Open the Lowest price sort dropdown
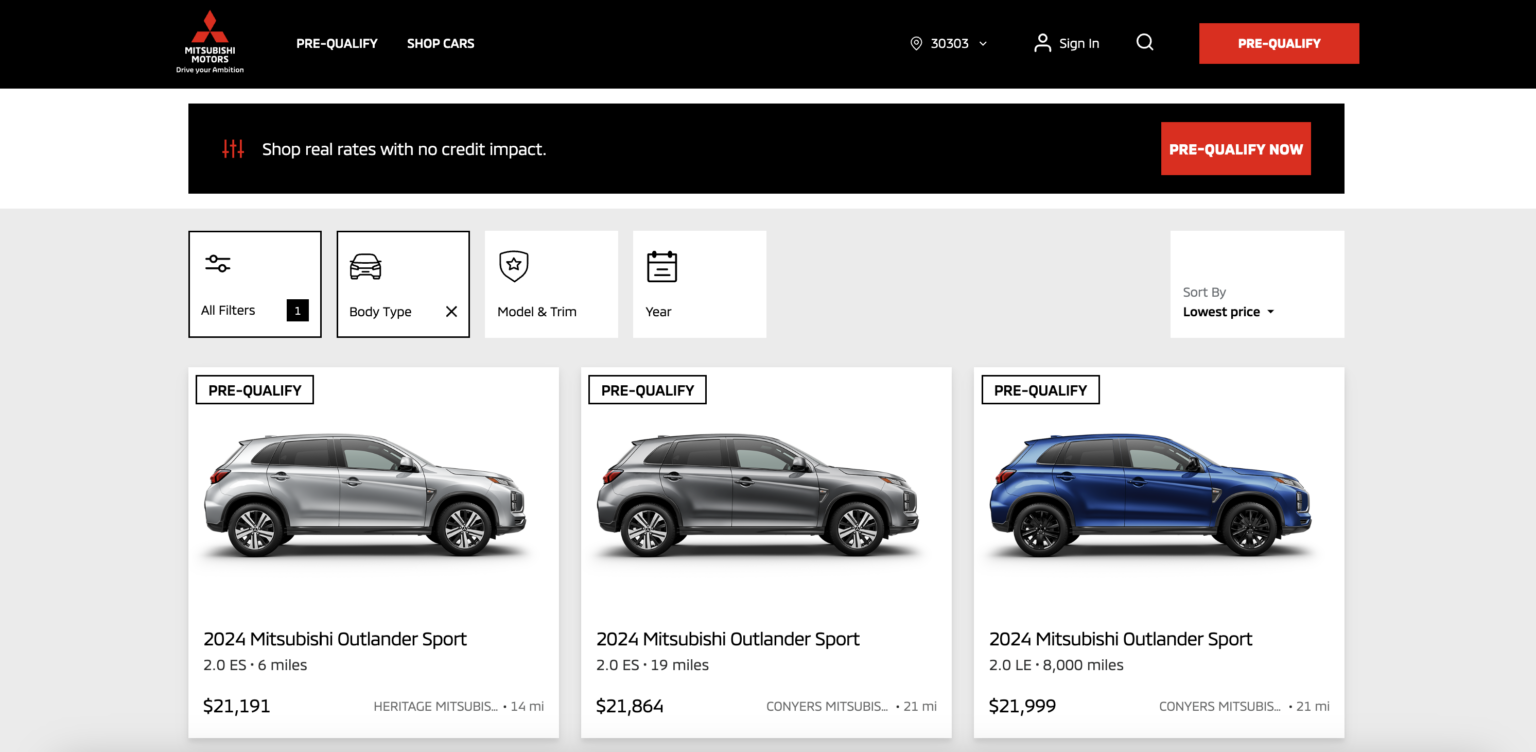This screenshot has height=752, width=1536. pyautogui.click(x=1228, y=311)
